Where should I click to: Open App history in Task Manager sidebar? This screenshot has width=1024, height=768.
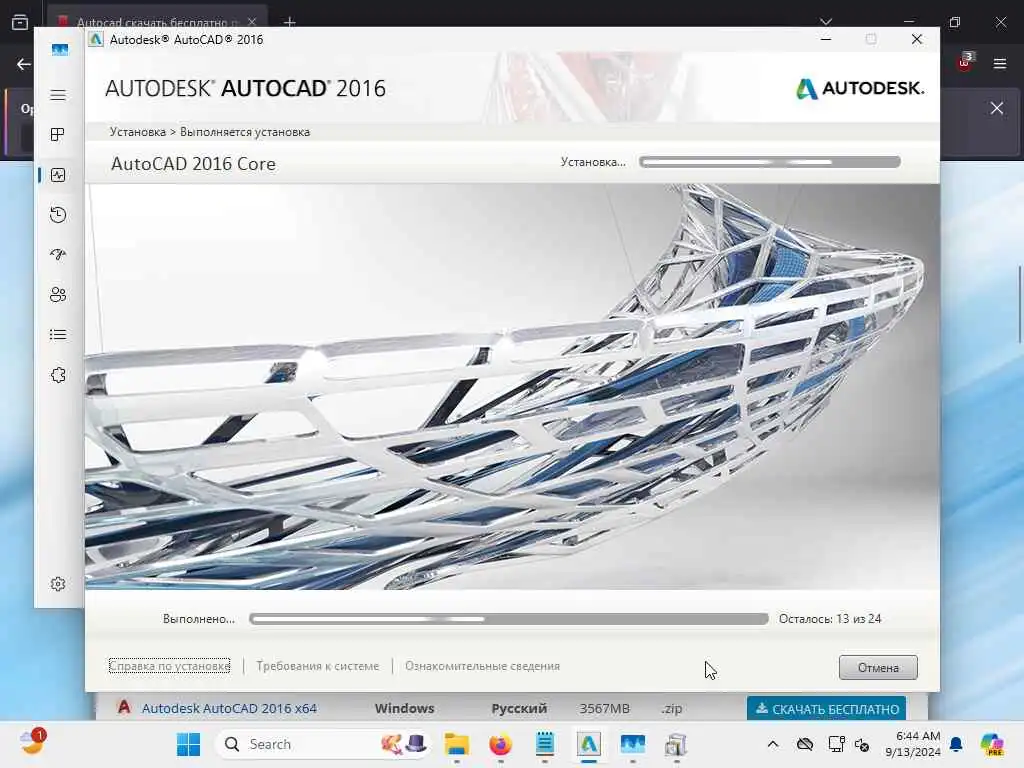pos(58,215)
